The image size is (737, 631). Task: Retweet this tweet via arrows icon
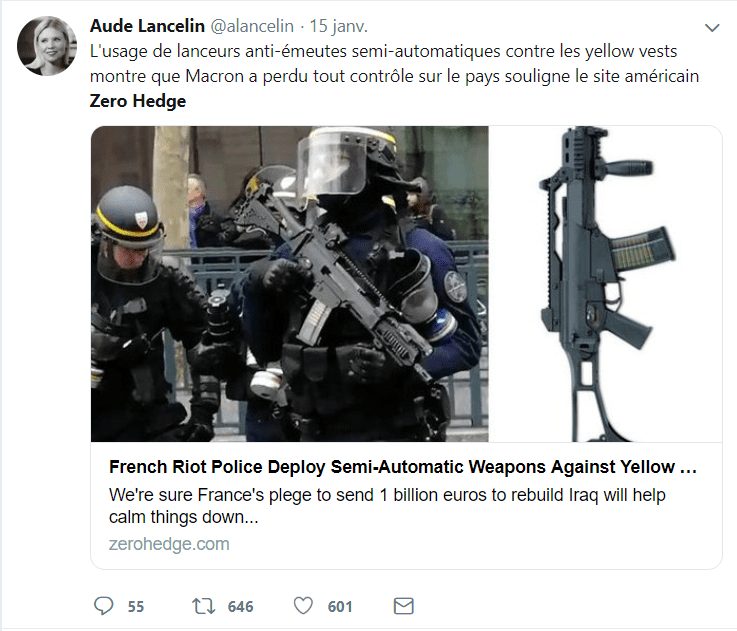(x=204, y=606)
